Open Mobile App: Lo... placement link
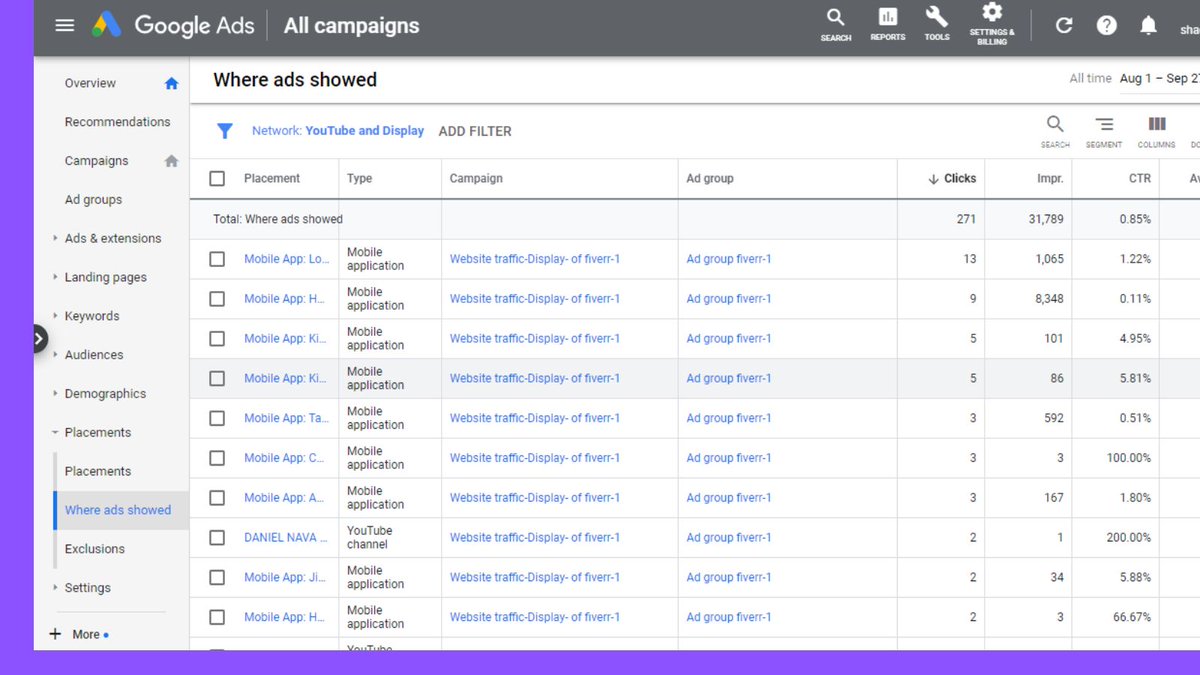The height and width of the screenshot is (675, 1200). [x=286, y=259]
